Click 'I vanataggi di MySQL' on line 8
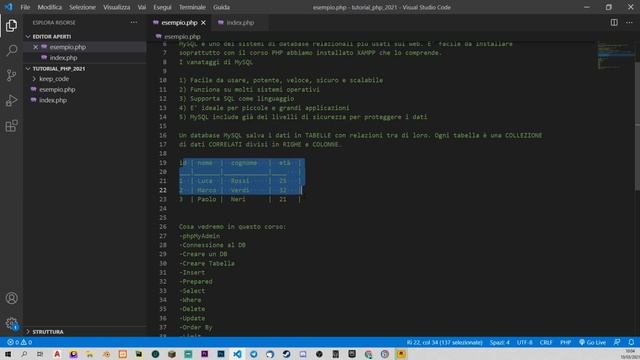640x360 pixels. [216, 62]
